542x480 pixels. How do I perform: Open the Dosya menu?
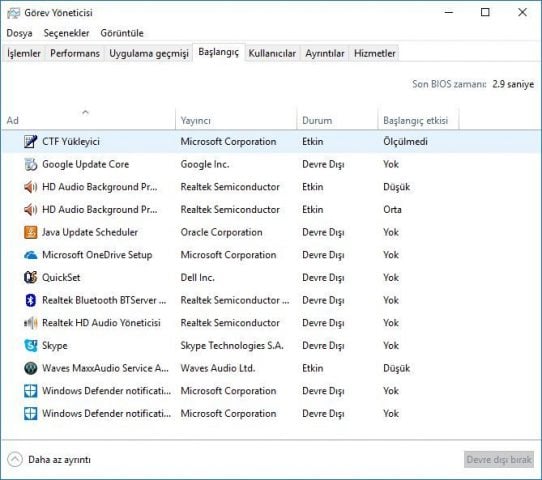19,33
